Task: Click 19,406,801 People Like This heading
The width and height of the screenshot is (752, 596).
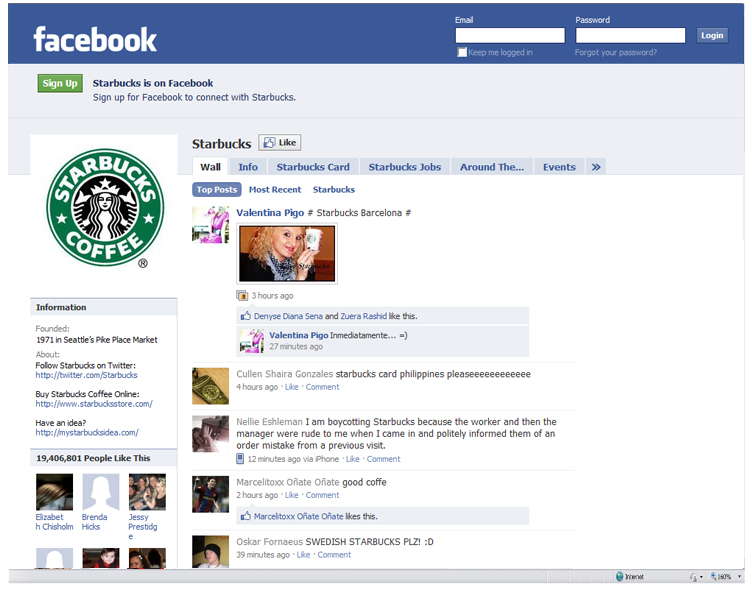Action: tap(93, 458)
